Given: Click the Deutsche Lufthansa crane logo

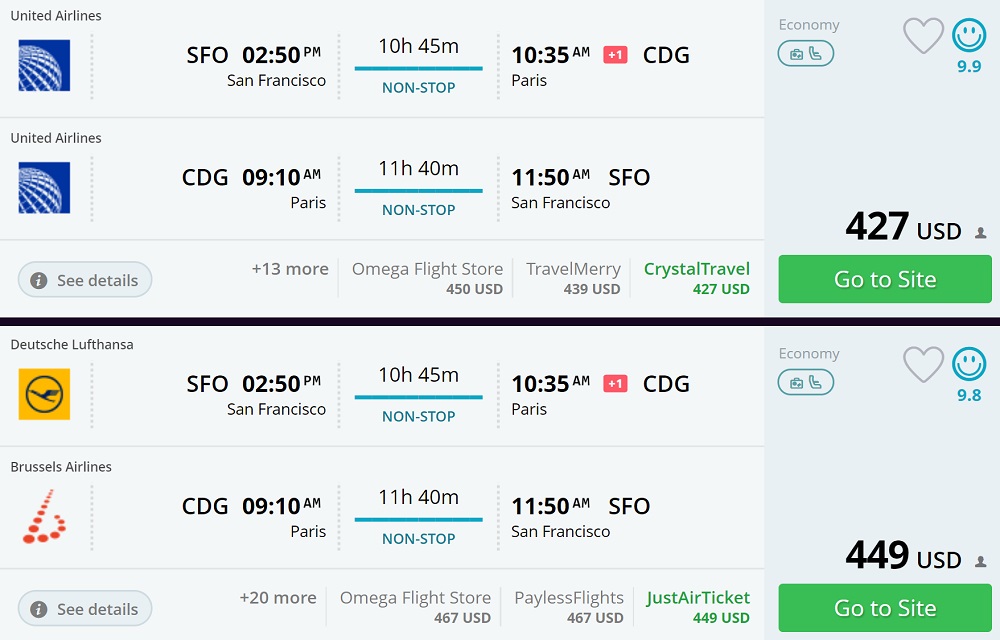Looking at the screenshot, I should 44,394.
